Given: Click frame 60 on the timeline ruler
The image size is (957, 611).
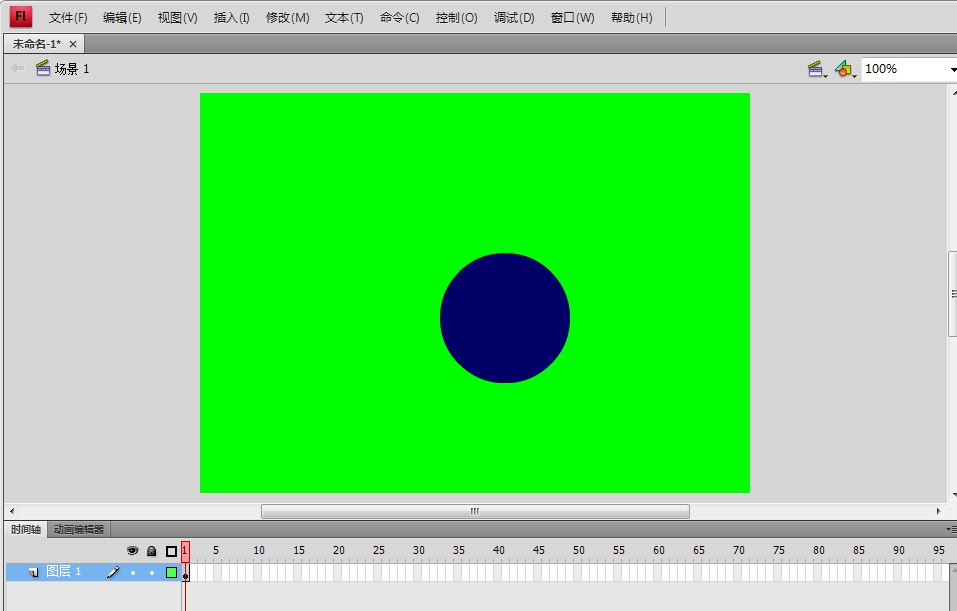Looking at the screenshot, I should pyautogui.click(x=657, y=551).
